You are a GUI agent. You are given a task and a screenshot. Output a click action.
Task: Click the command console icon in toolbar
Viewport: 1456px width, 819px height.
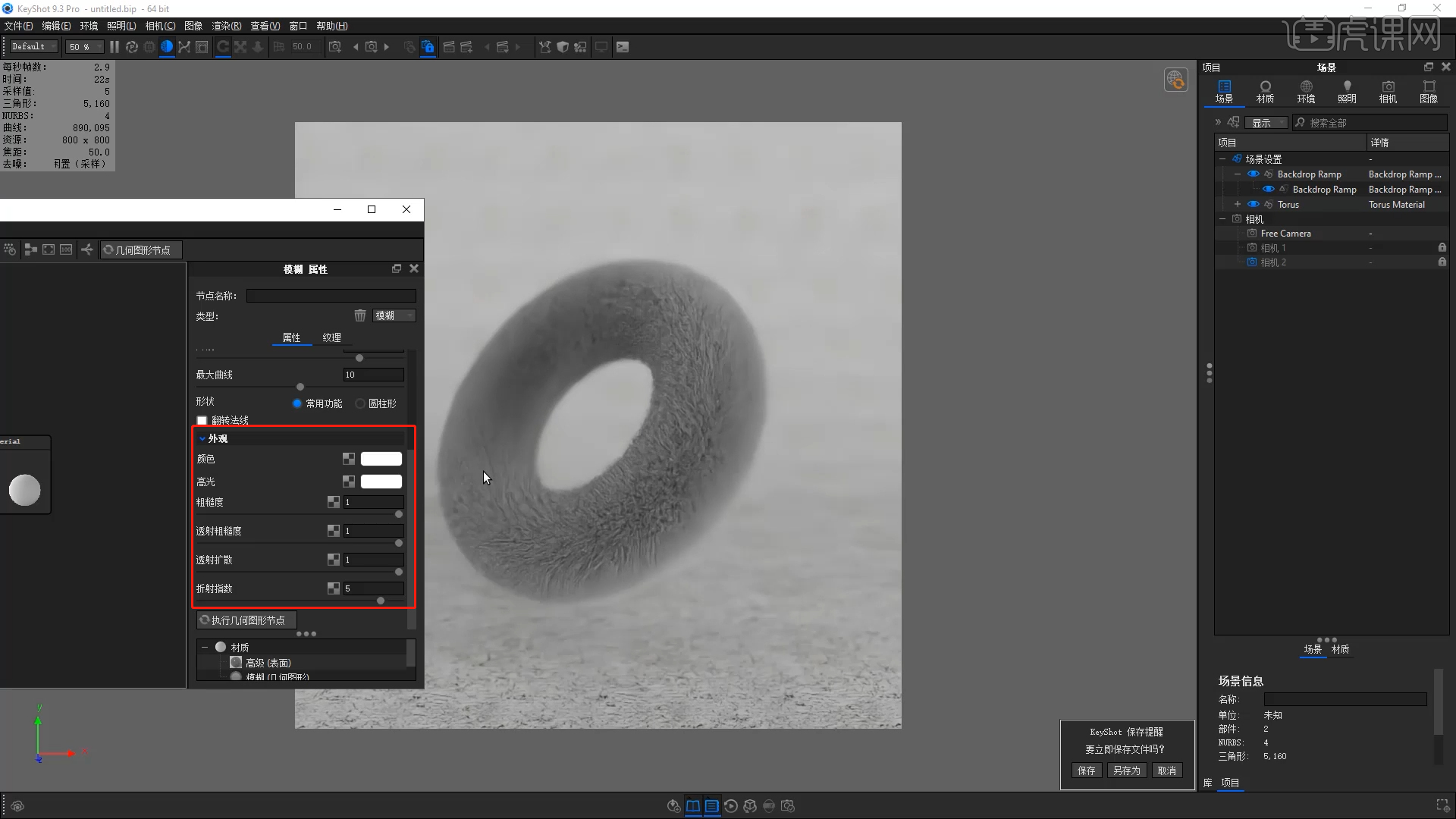click(x=623, y=47)
